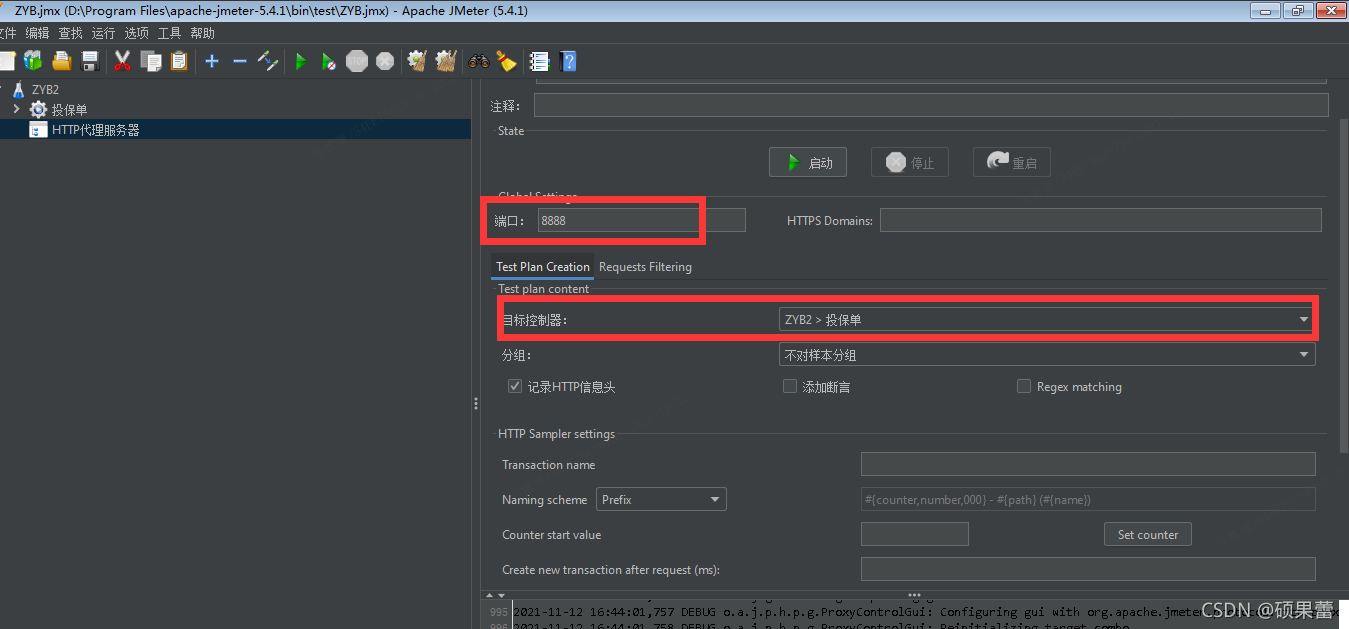
Task: Open the 帮助 menu
Action: click(x=202, y=33)
